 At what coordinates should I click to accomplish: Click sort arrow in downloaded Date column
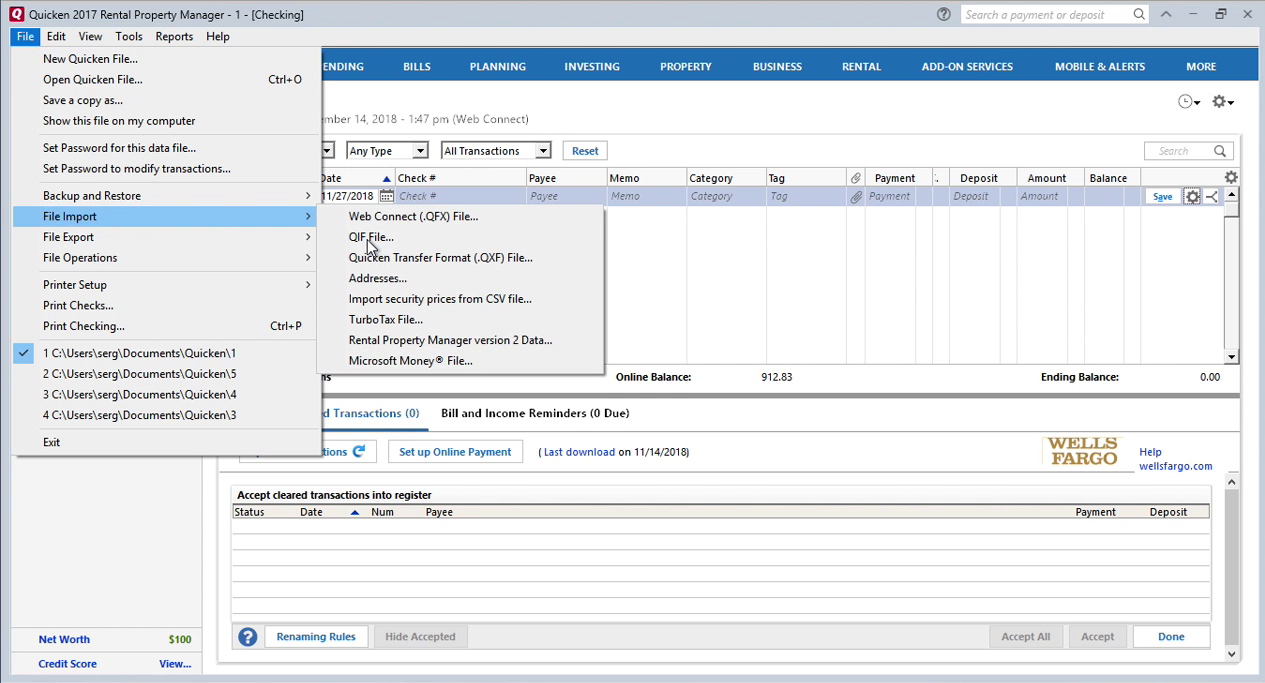tap(354, 512)
